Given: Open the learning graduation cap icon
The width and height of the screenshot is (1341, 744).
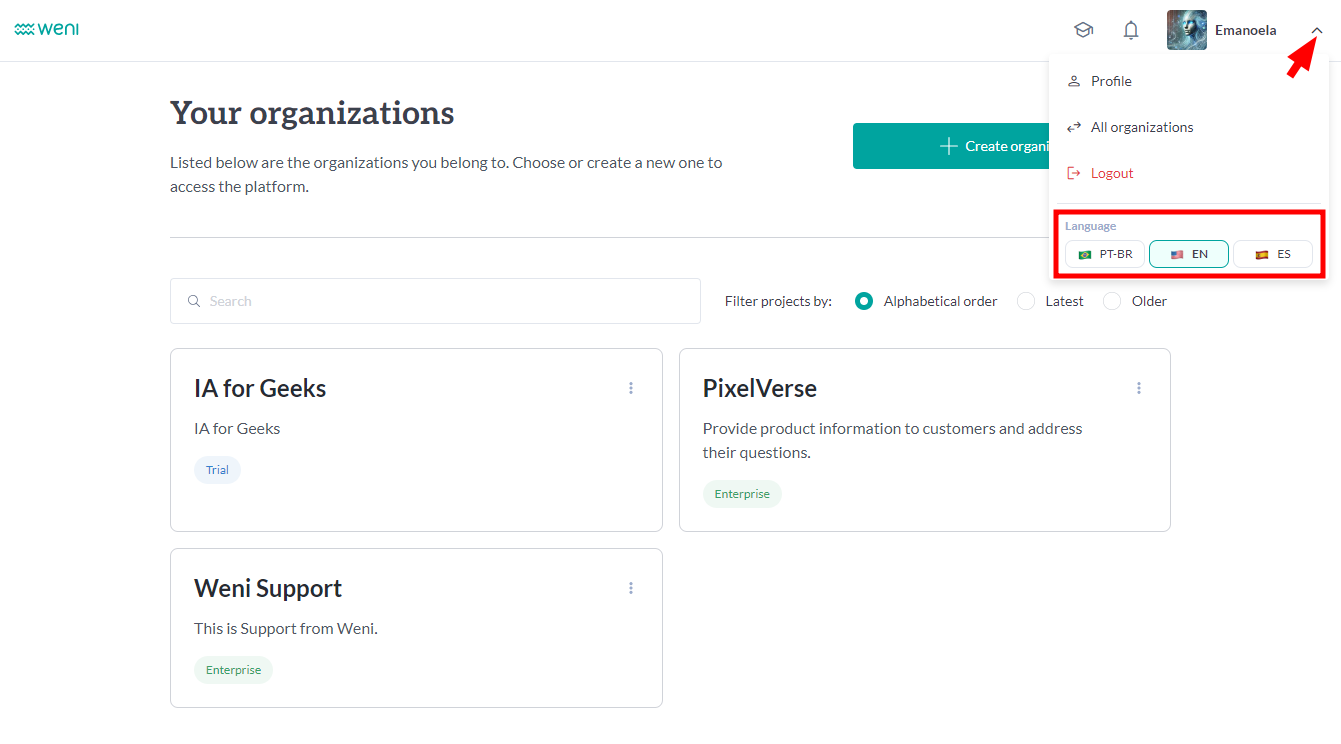Looking at the screenshot, I should (x=1083, y=30).
